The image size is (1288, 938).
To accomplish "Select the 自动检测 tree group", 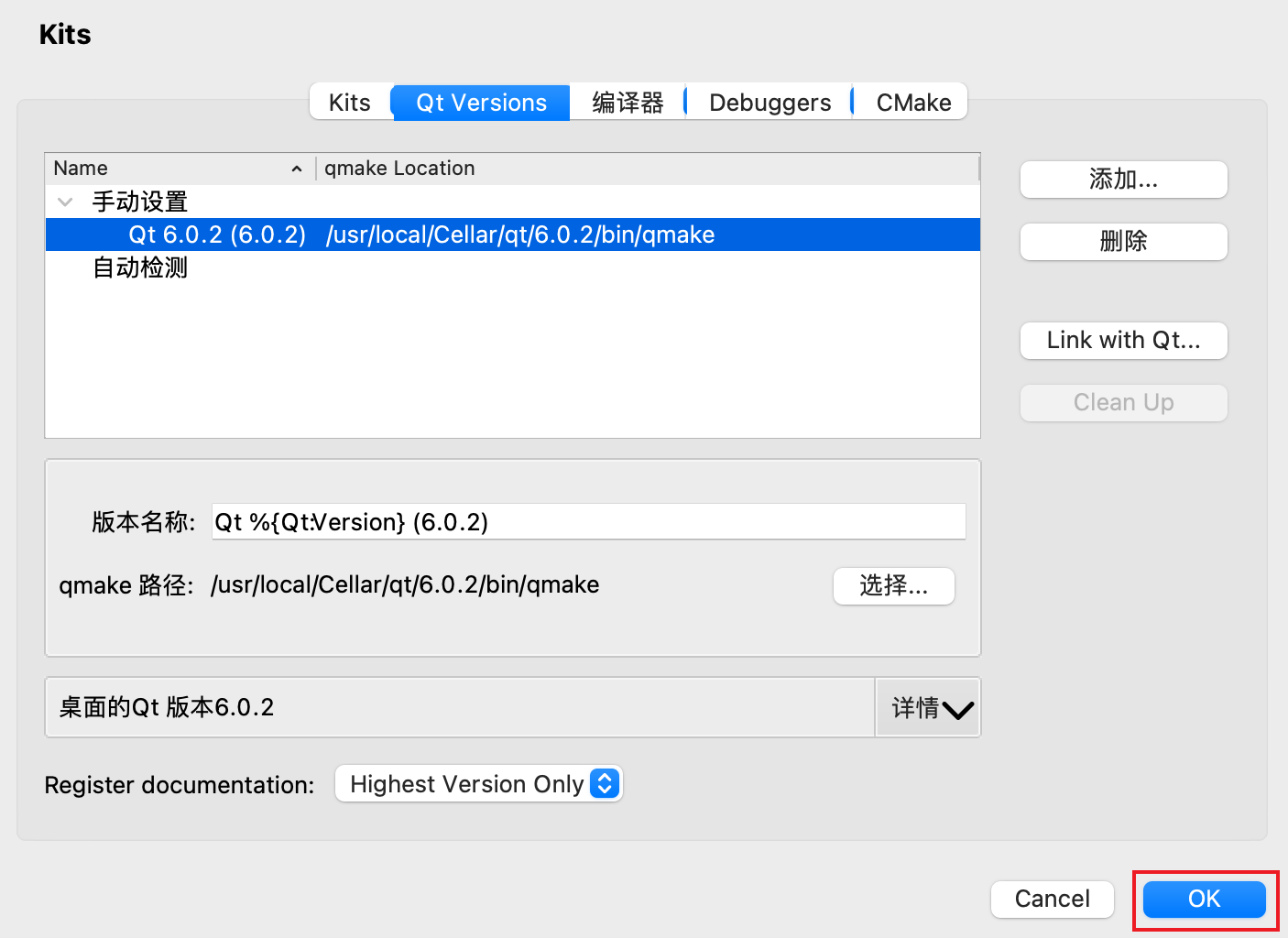I will 140,268.
